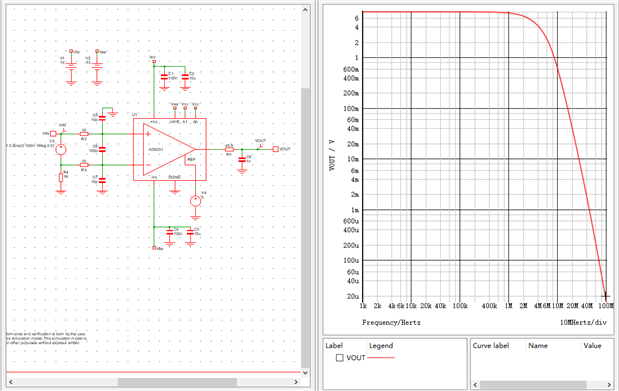Select capacitor C5 near the positive input

[x=102, y=118]
